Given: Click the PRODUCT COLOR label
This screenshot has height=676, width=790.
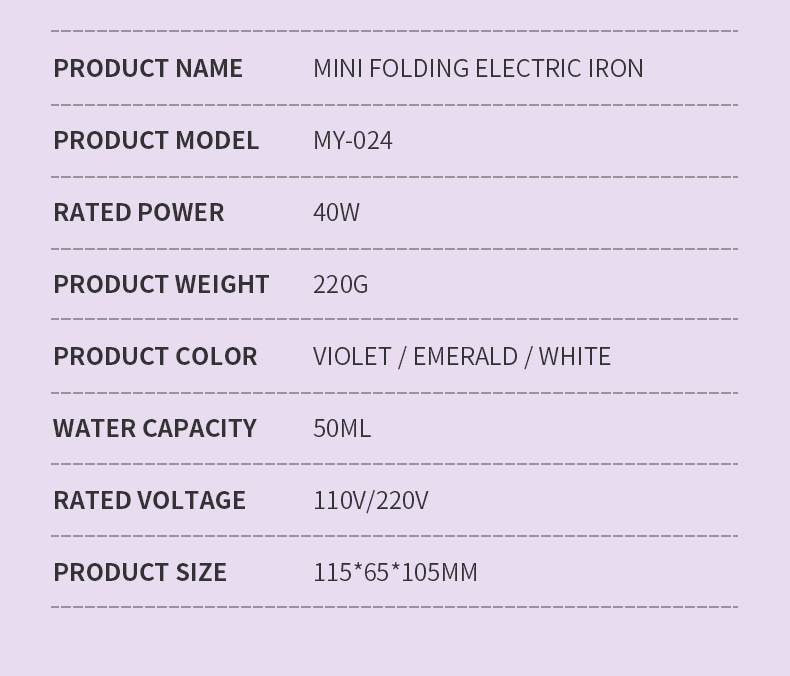Looking at the screenshot, I should [155, 356].
